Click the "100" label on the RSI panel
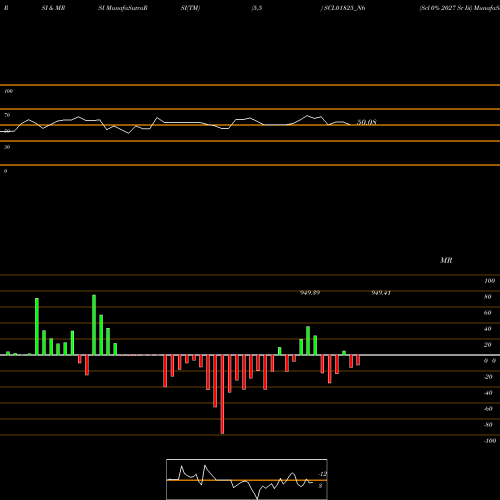The width and height of the screenshot is (500, 500). pyautogui.click(x=8, y=91)
